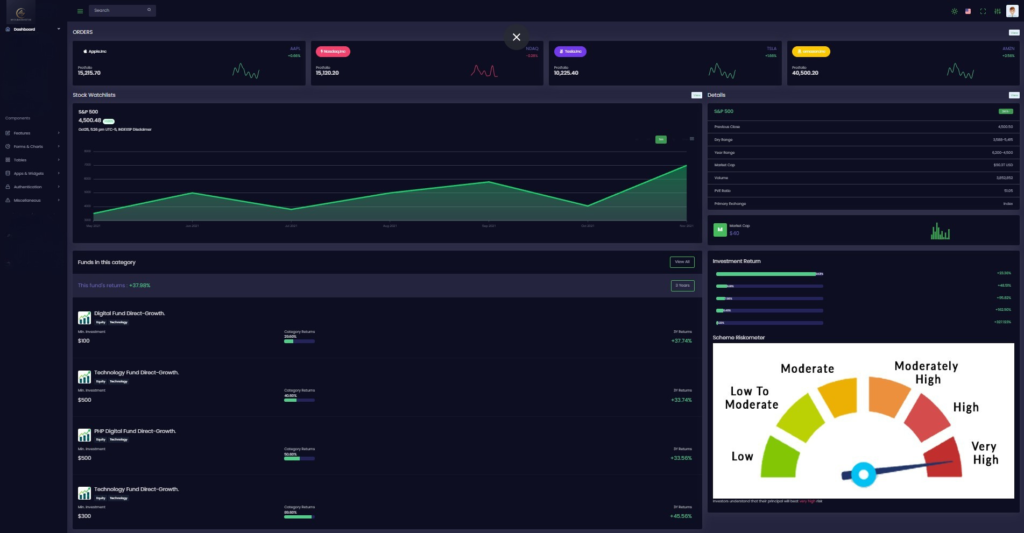Click into the Search input field
1024x533 pixels.
(x=116, y=10)
